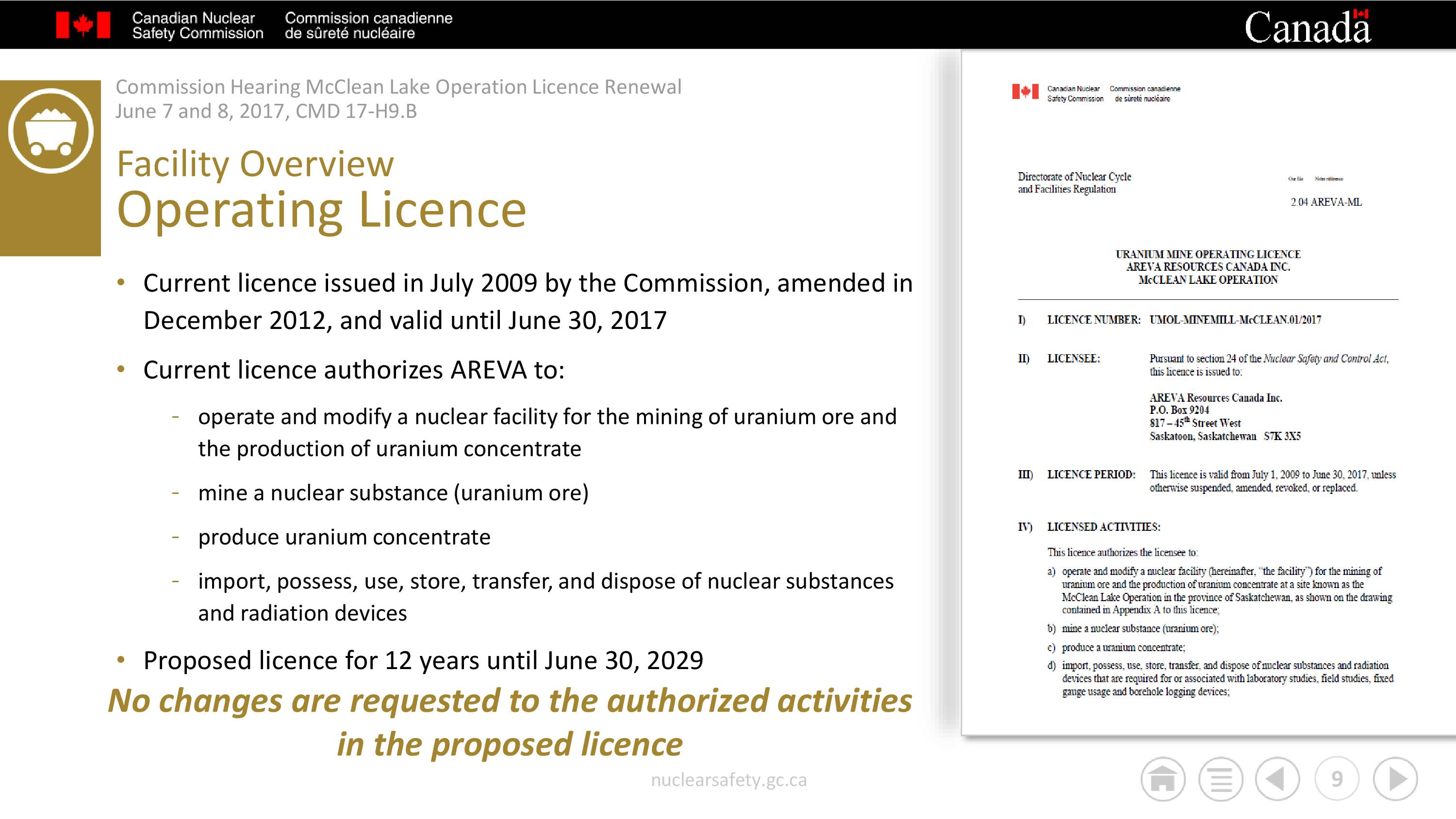The image size is (1456, 819).
Task: Select 'McCLEAN LAKE OPERATION' in the document heading
Action: pos(1208,280)
